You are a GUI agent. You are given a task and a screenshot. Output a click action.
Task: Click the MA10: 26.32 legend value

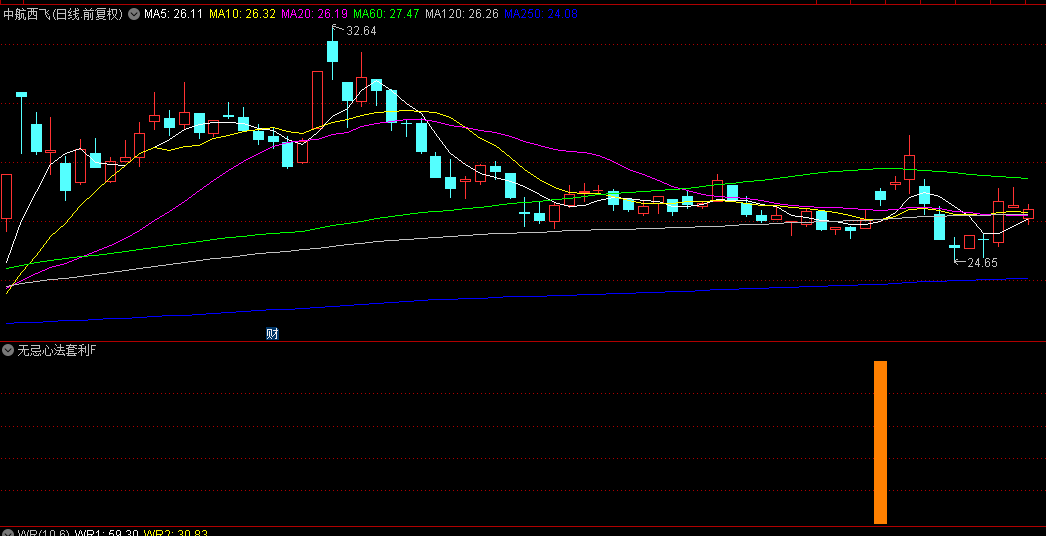coord(242,14)
